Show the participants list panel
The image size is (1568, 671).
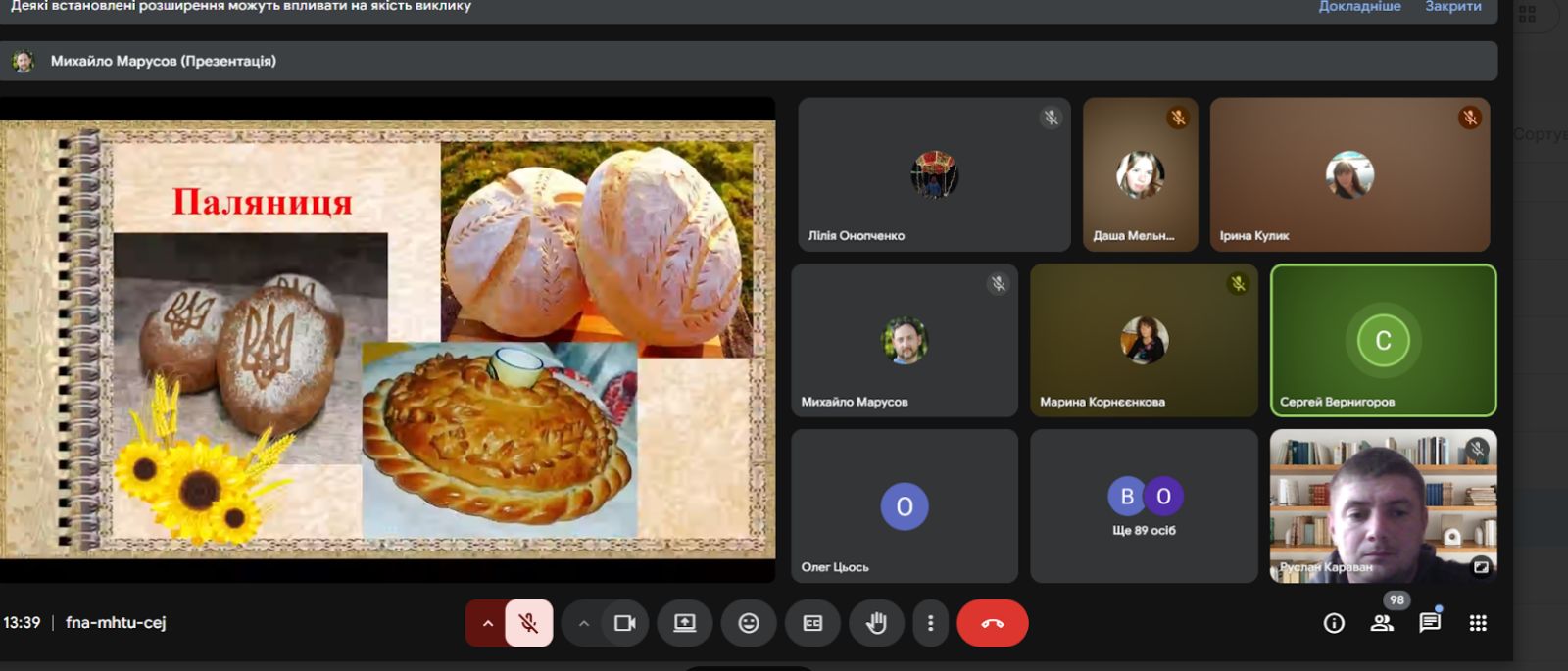[1382, 623]
